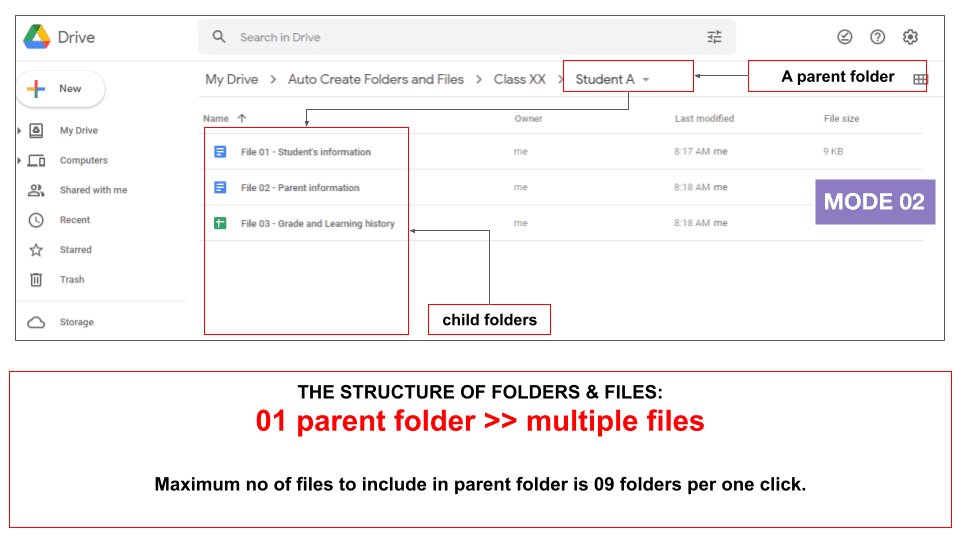Image resolution: width=960 pixels, height=540 pixels.
Task: Go to Class XX in breadcrumb
Action: click(x=519, y=79)
